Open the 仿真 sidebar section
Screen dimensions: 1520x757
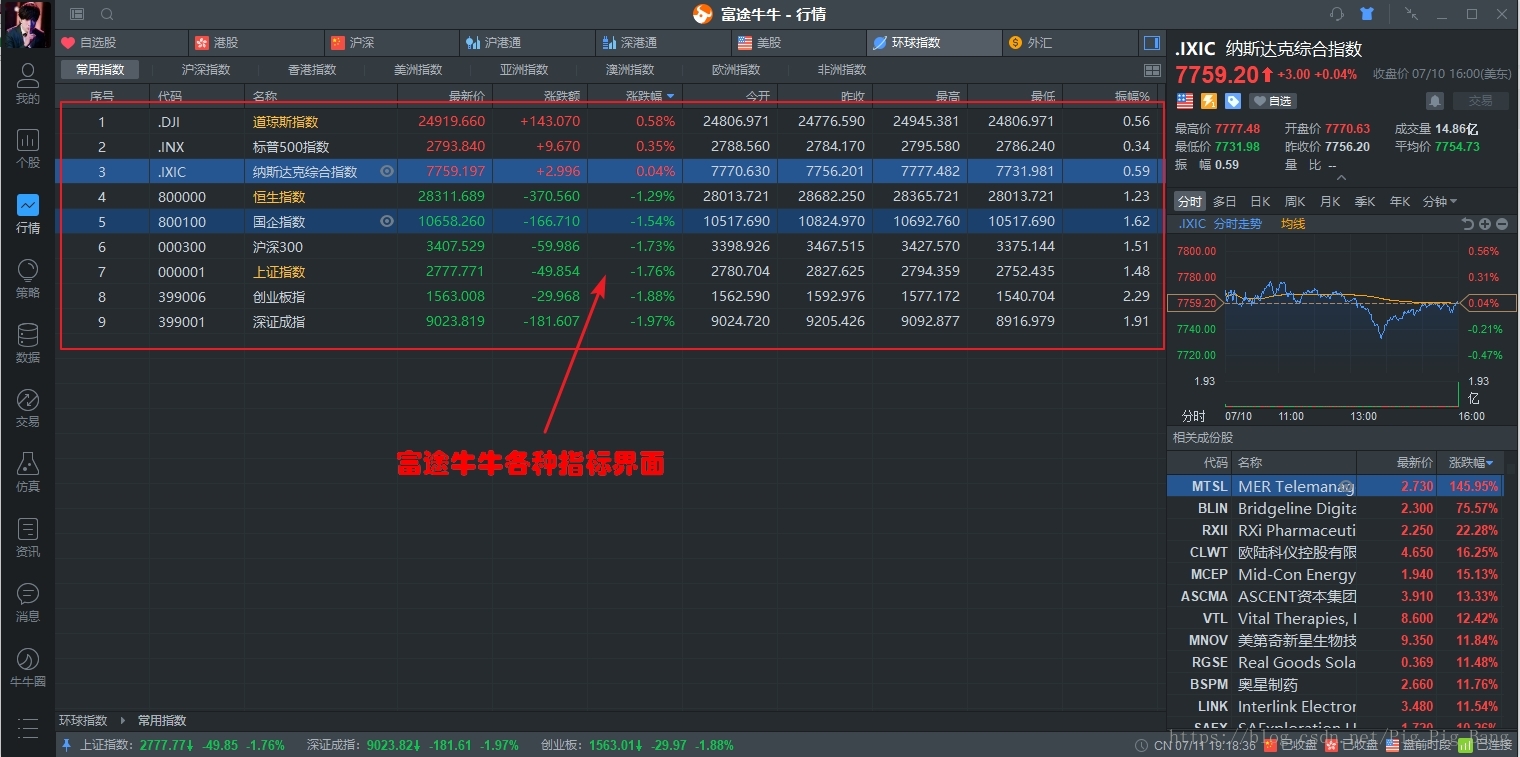click(27, 472)
